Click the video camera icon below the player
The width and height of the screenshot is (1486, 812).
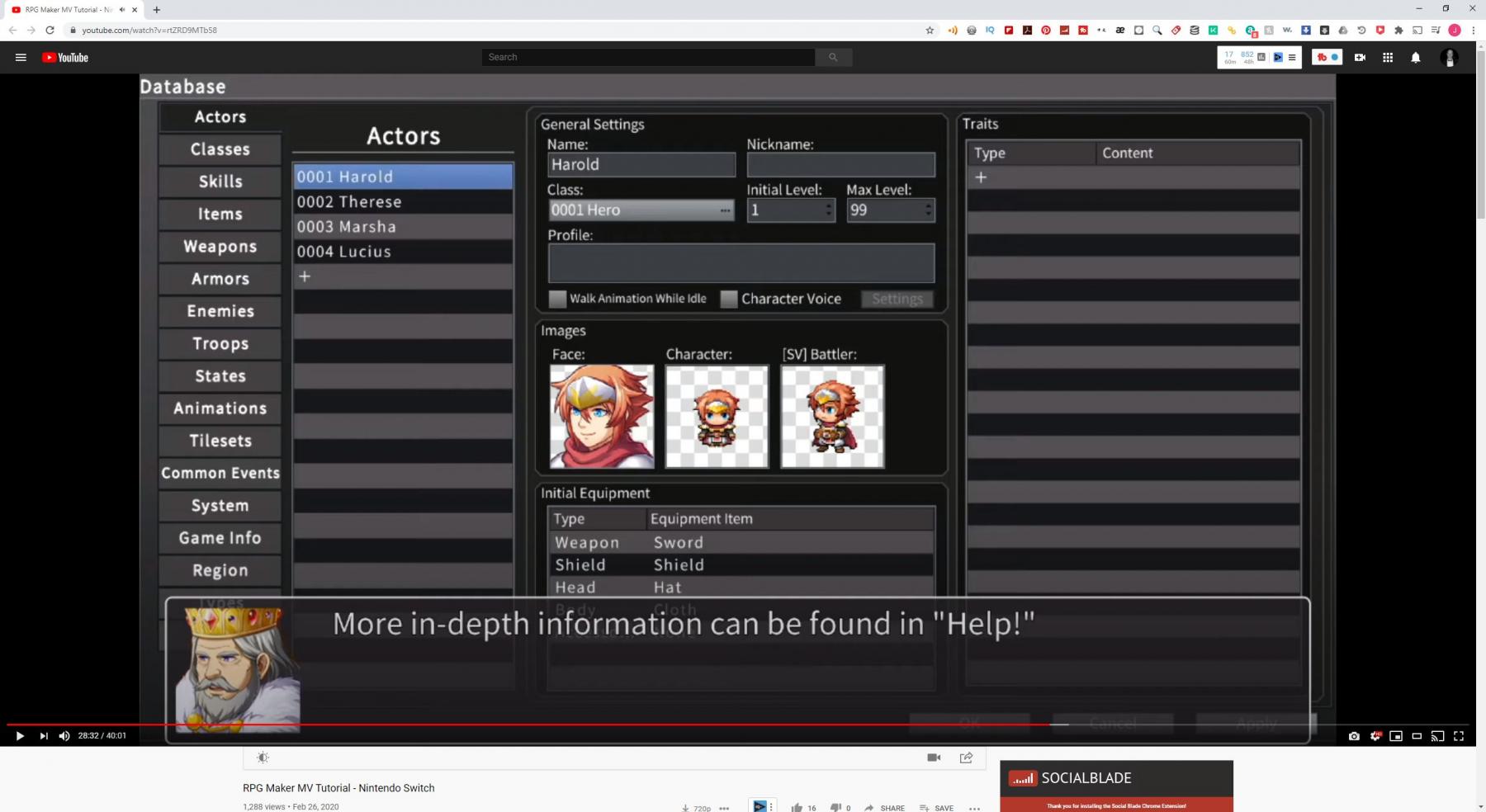[934, 758]
